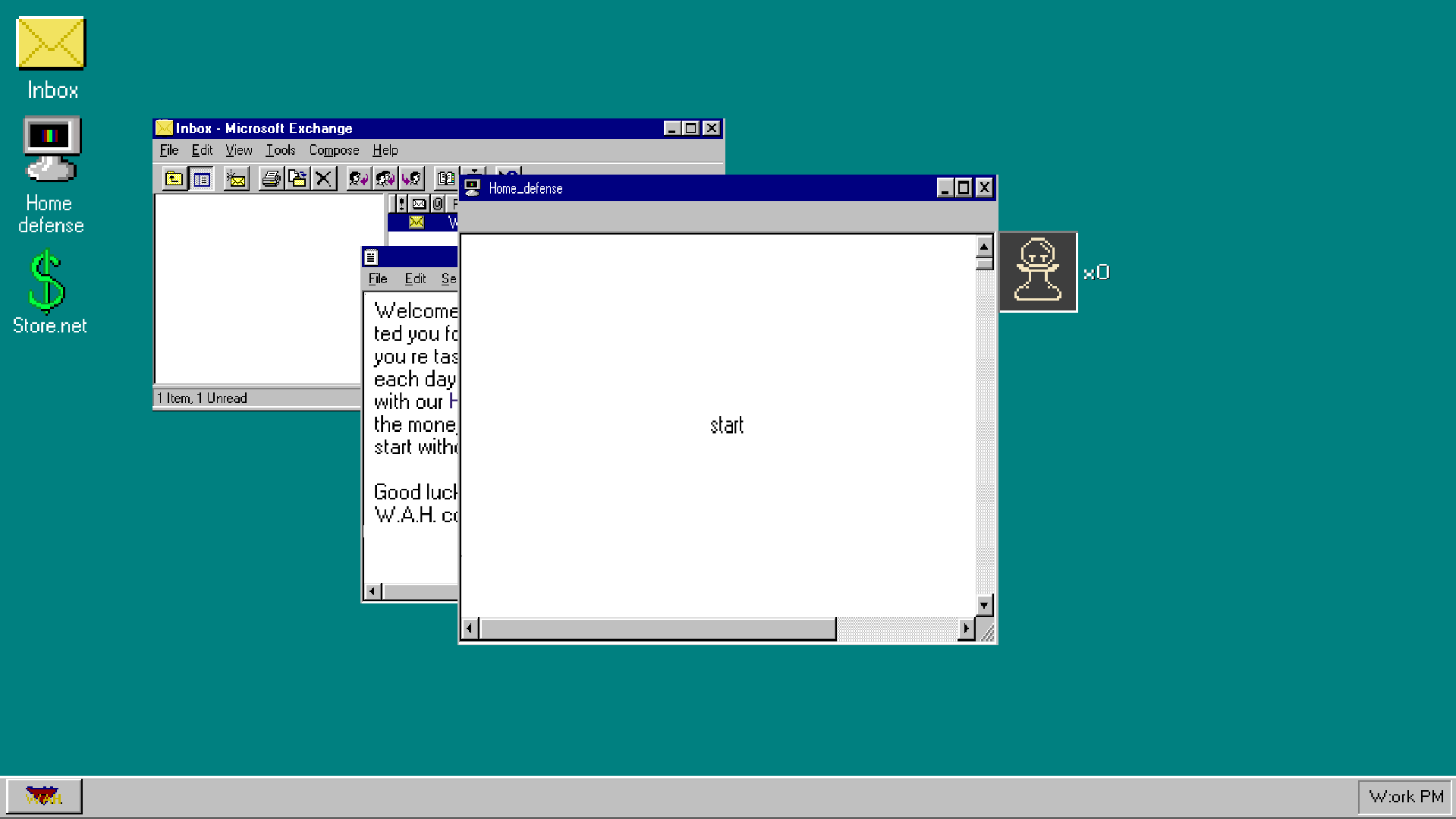This screenshot has width=1456, height=819.
Task: Select the unread message envelope in Inbox
Action: [x=417, y=222]
